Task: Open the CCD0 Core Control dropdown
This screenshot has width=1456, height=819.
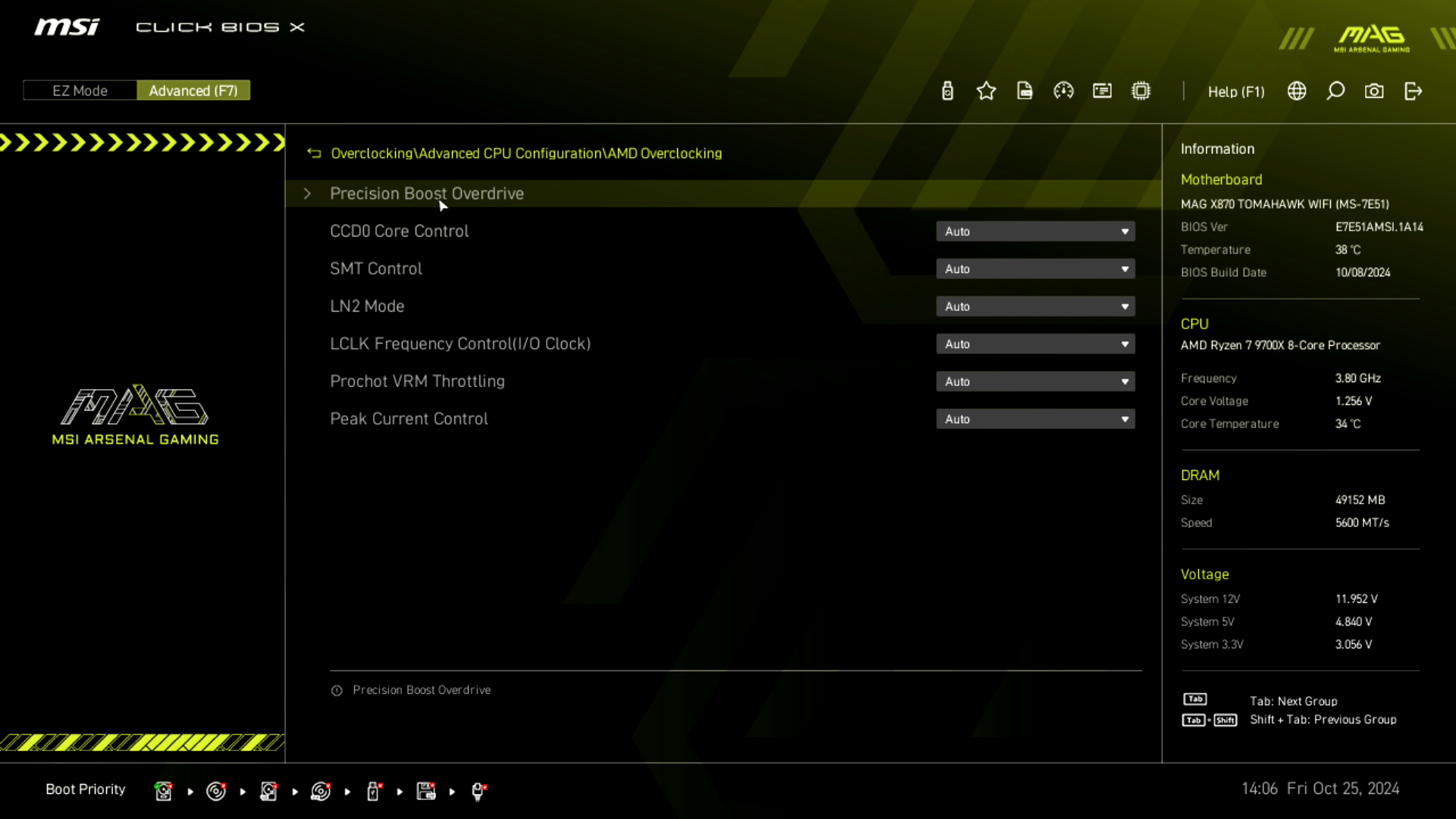Action: tap(1035, 231)
